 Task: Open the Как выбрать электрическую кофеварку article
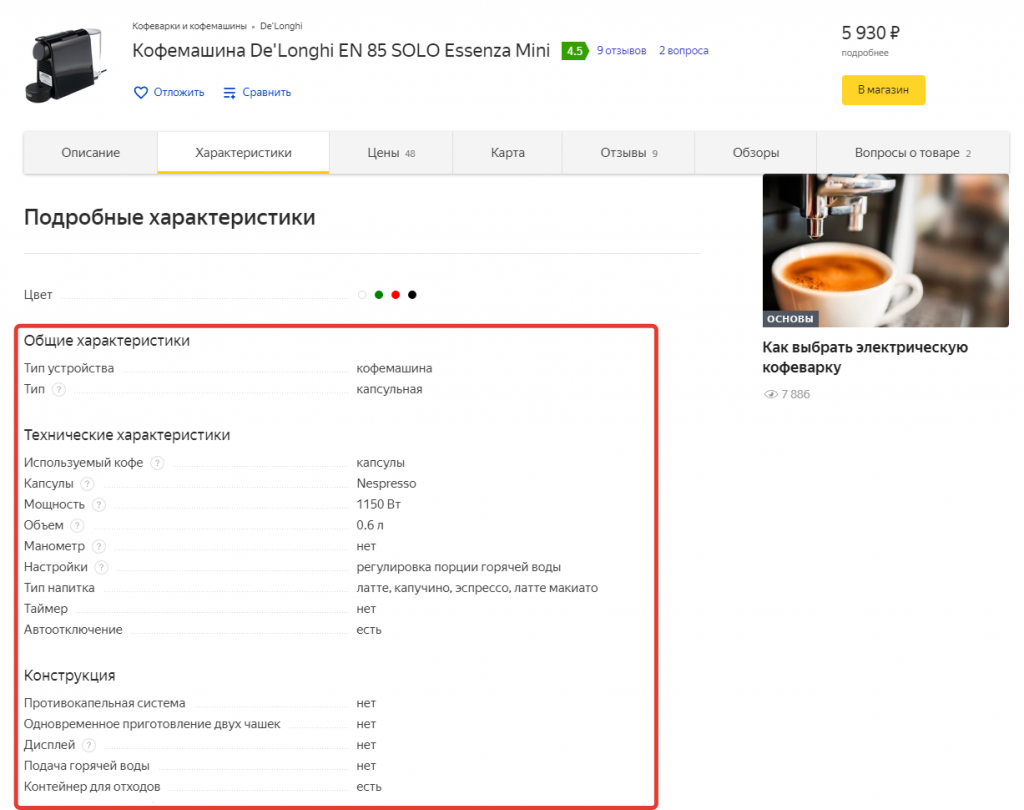(865, 357)
